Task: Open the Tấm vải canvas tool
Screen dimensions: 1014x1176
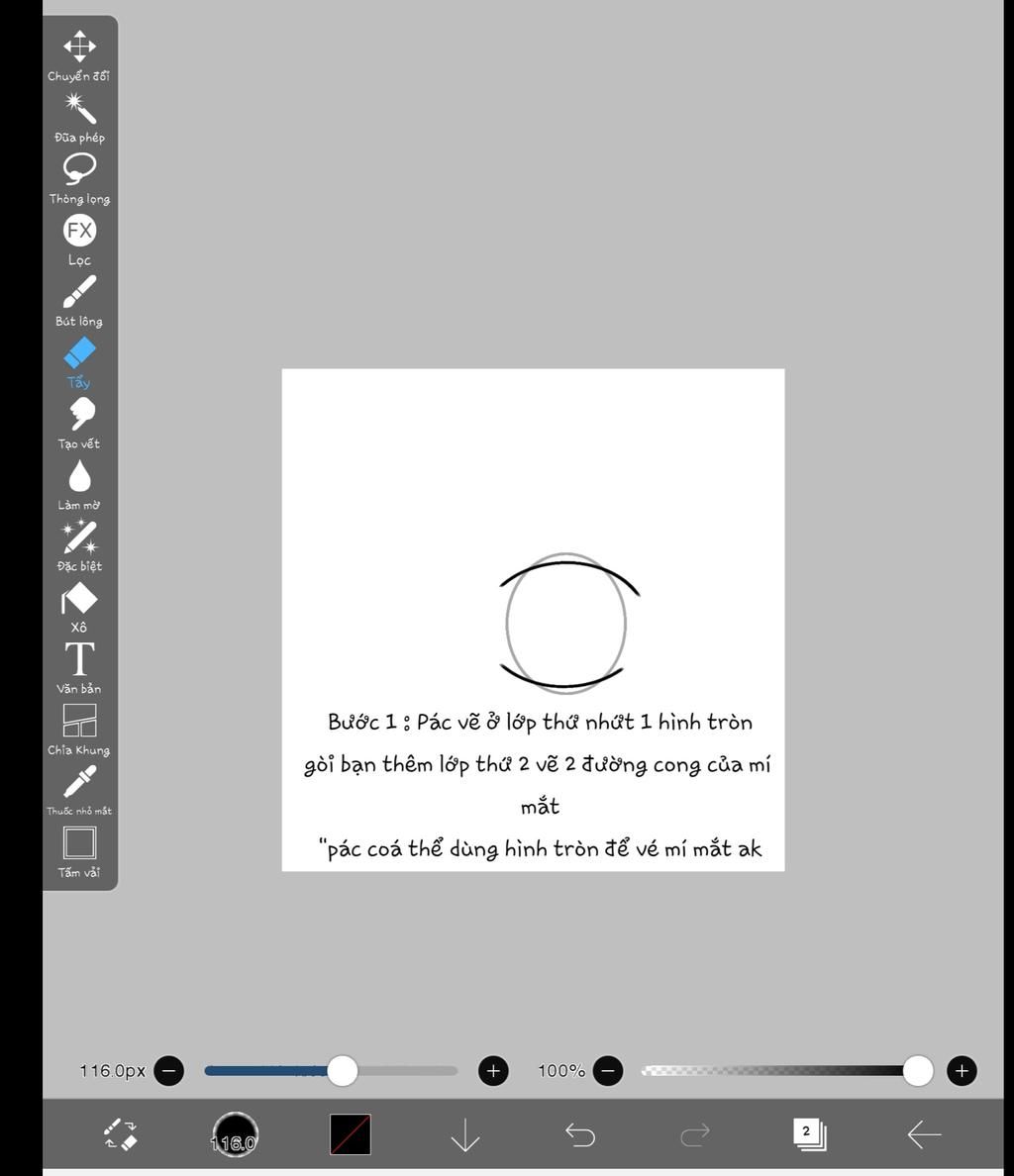Action: [x=79, y=852]
